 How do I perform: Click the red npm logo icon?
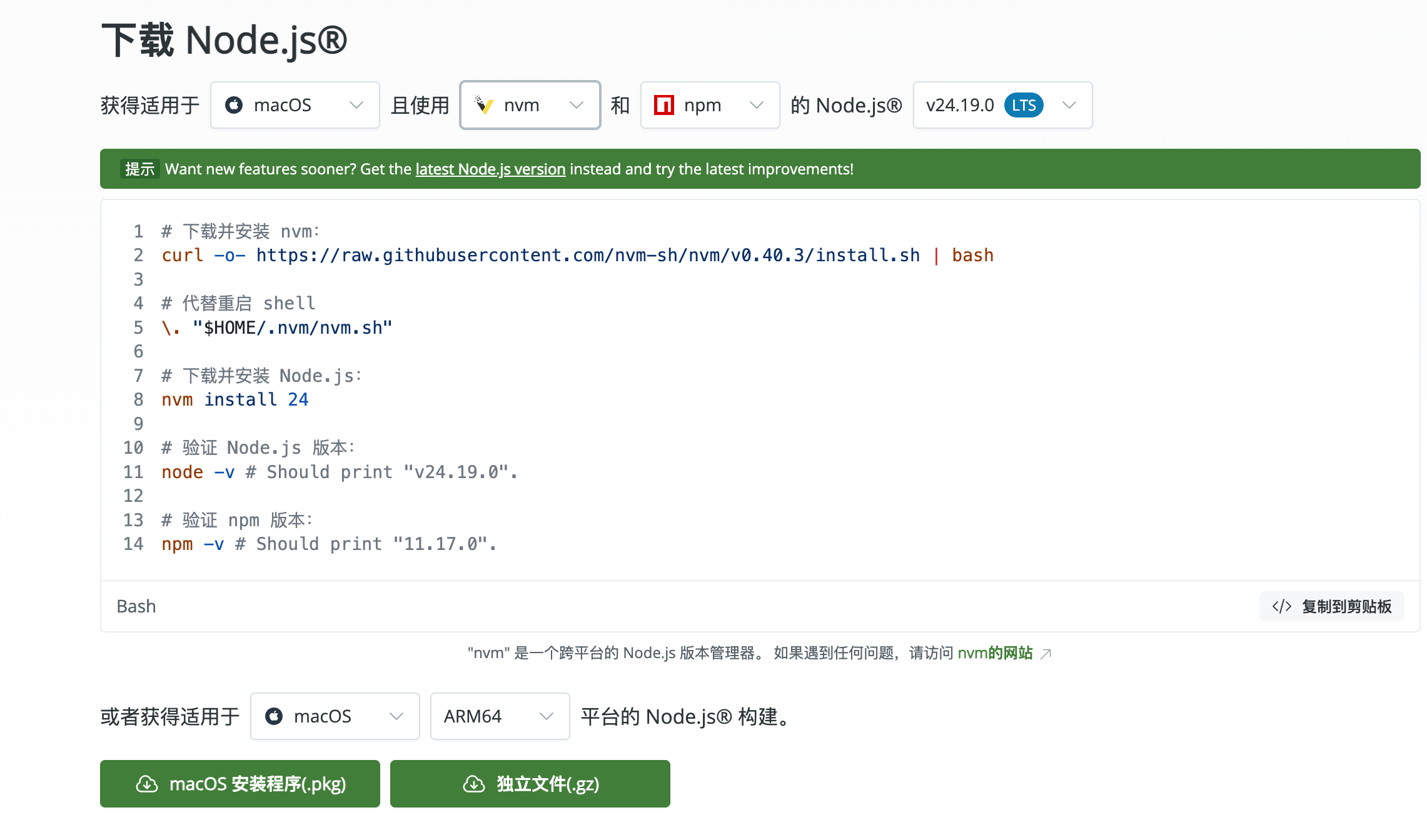click(x=663, y=105)
